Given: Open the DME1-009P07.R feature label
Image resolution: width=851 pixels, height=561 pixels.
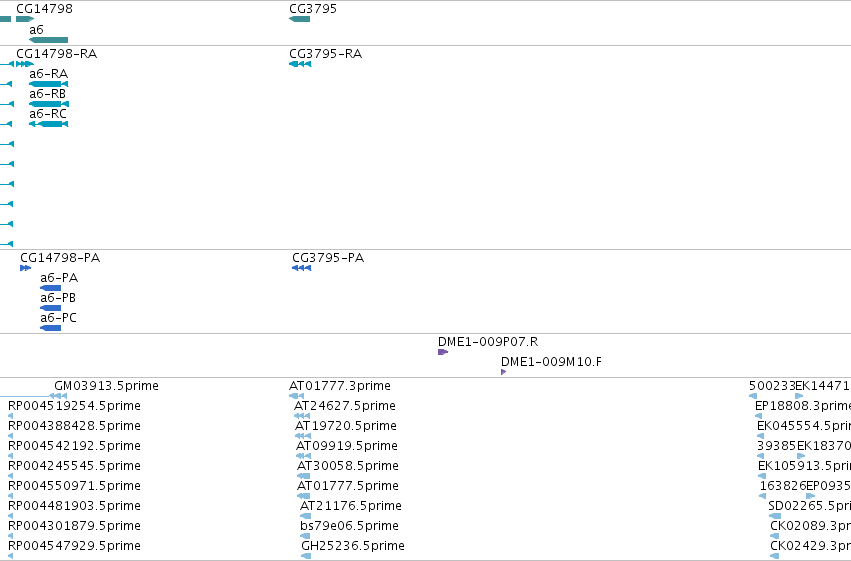Looking at the screenshot, I should click(x=488, y=342).
